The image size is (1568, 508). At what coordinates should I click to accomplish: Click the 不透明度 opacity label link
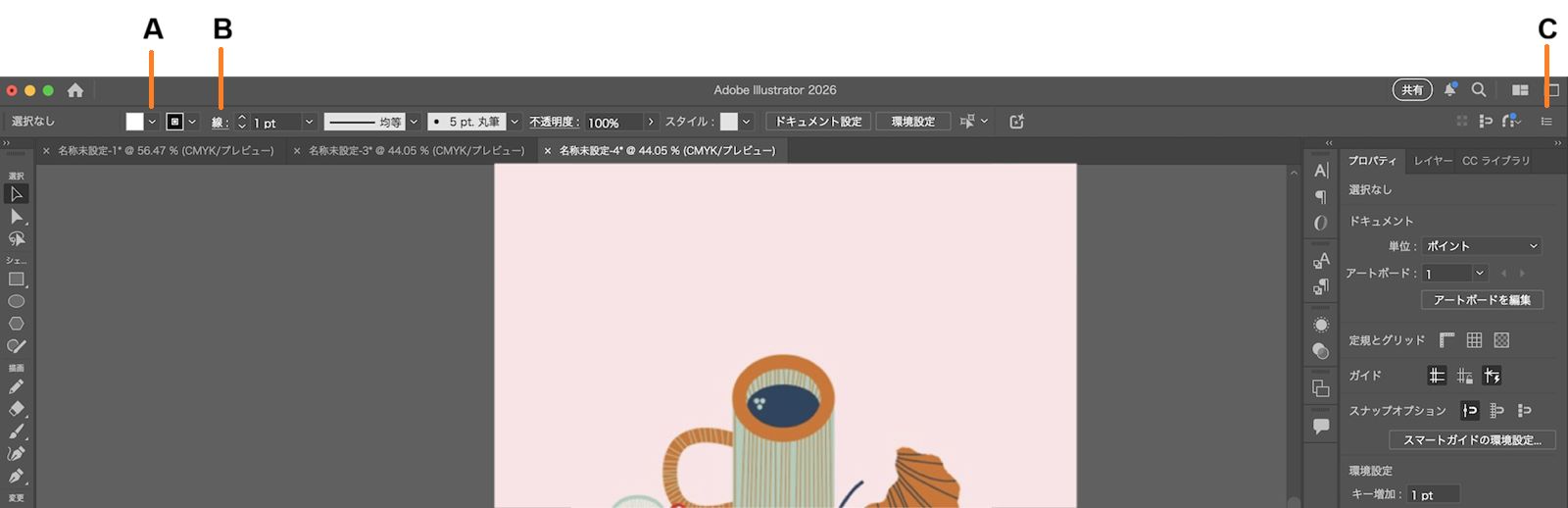(555, 123)
